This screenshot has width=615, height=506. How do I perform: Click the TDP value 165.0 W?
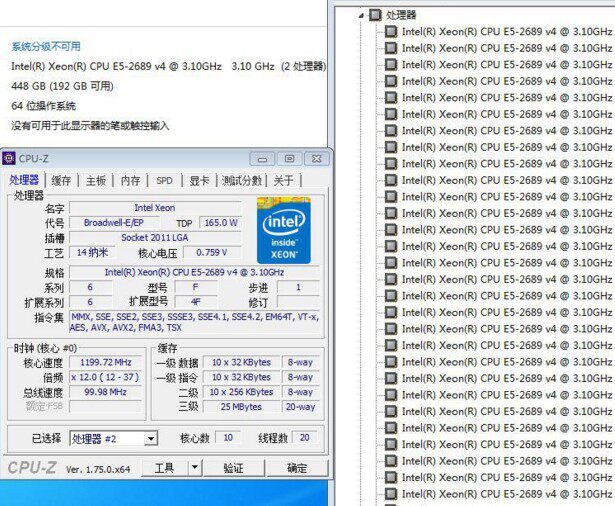(x=221, y=223)
